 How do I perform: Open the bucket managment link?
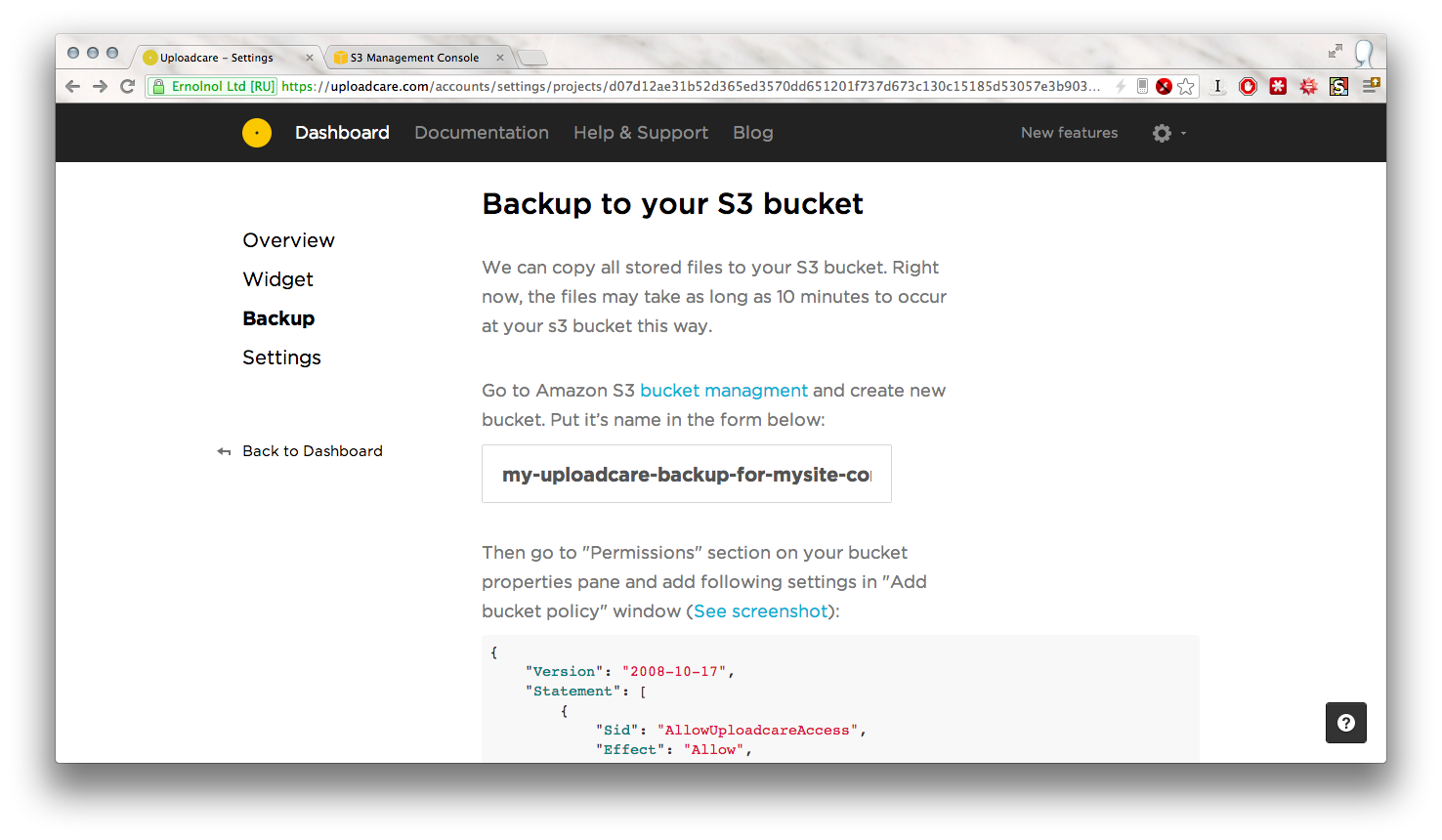(x=724, y=391)
